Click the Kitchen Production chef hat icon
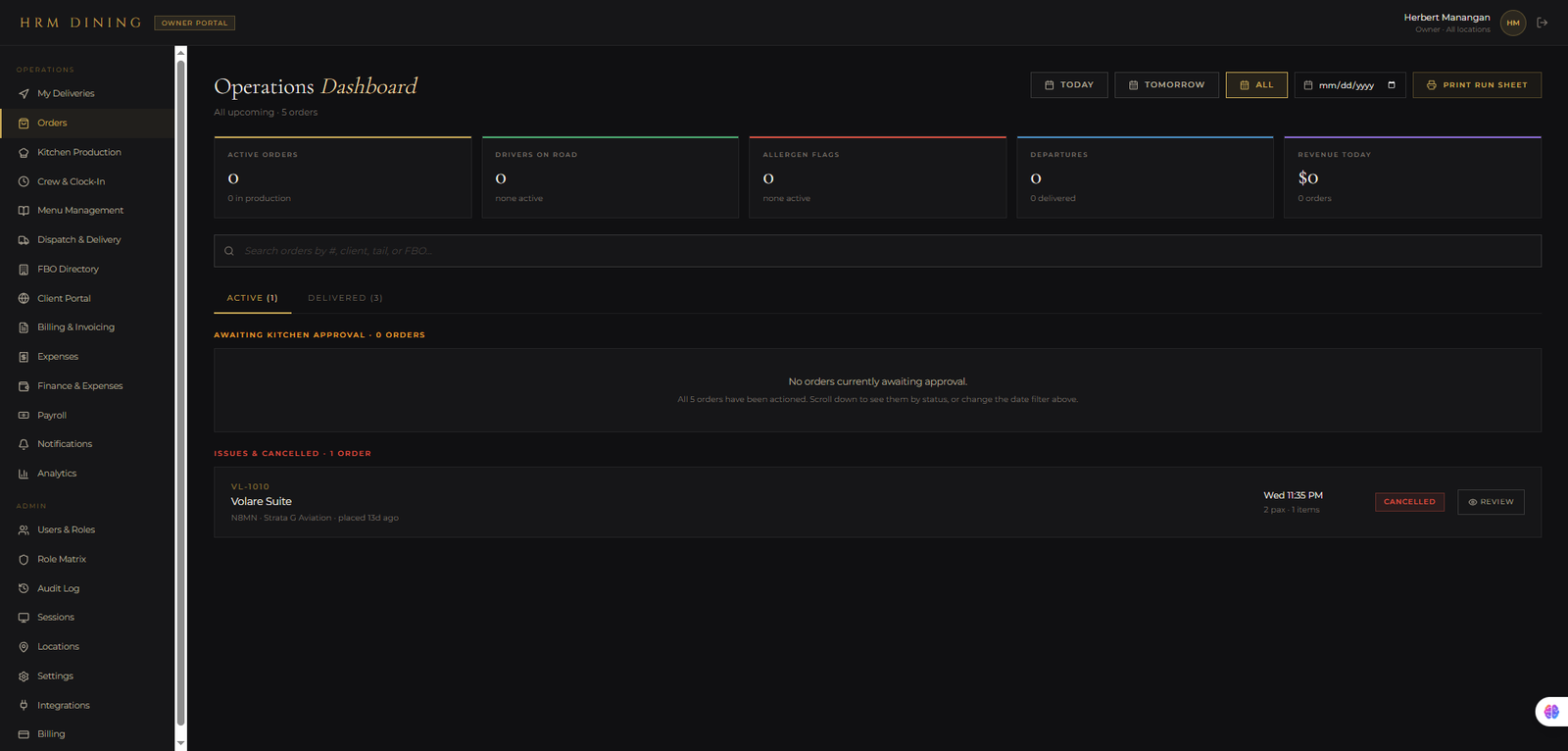Screen dimensions: 1568x751 click(x=24, y=153)
